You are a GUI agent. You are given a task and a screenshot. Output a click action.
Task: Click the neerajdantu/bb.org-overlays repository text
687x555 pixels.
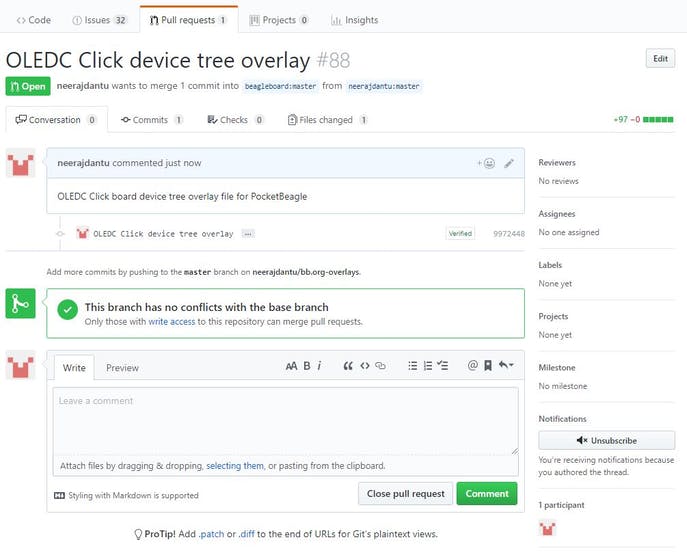[x=306, y=272]
